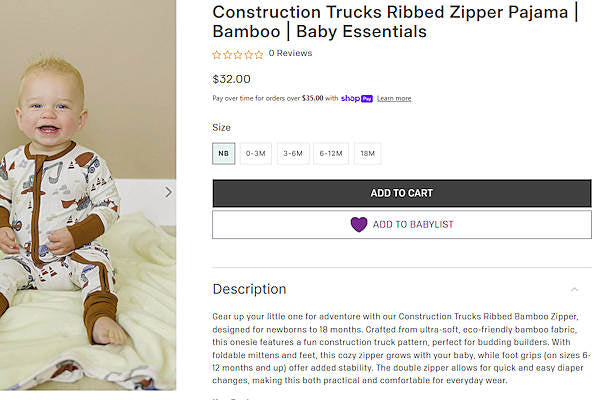Click the first rating star
The height and width of the screenshot is (400, 600).
point(217,54)
